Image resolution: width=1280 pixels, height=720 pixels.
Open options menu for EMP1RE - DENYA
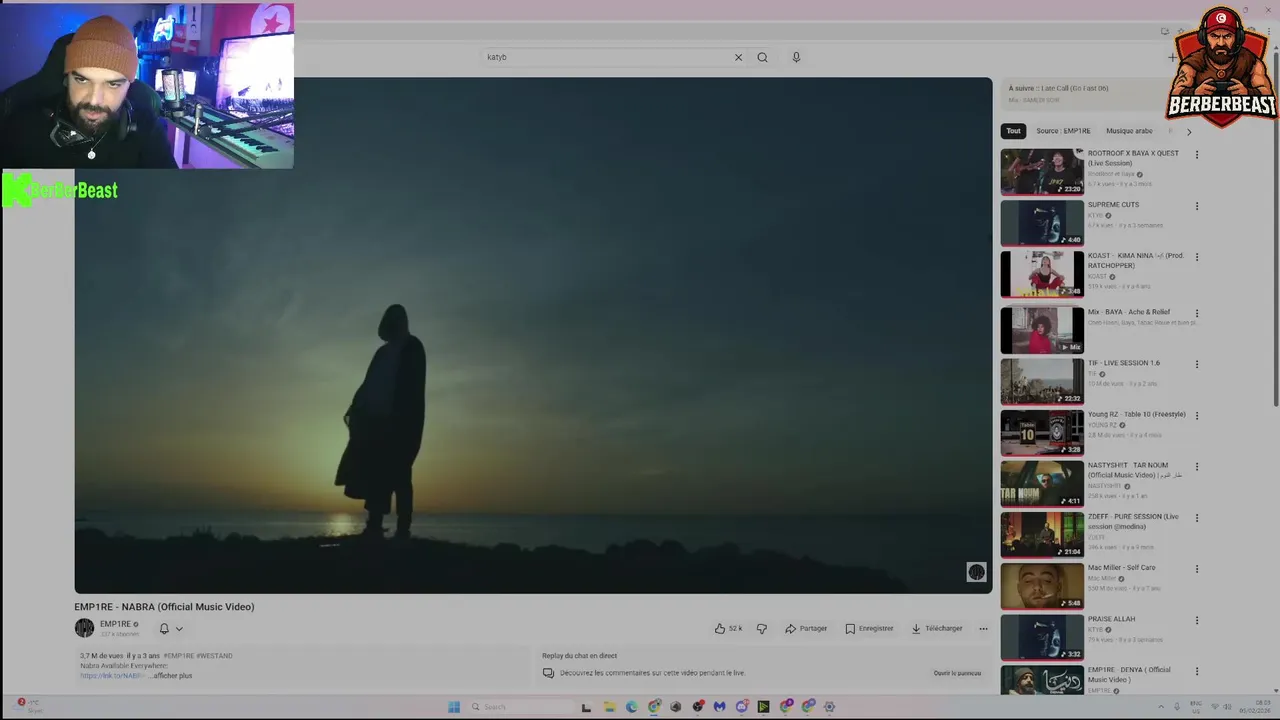pyautogui.click(x=1196, y=671)
